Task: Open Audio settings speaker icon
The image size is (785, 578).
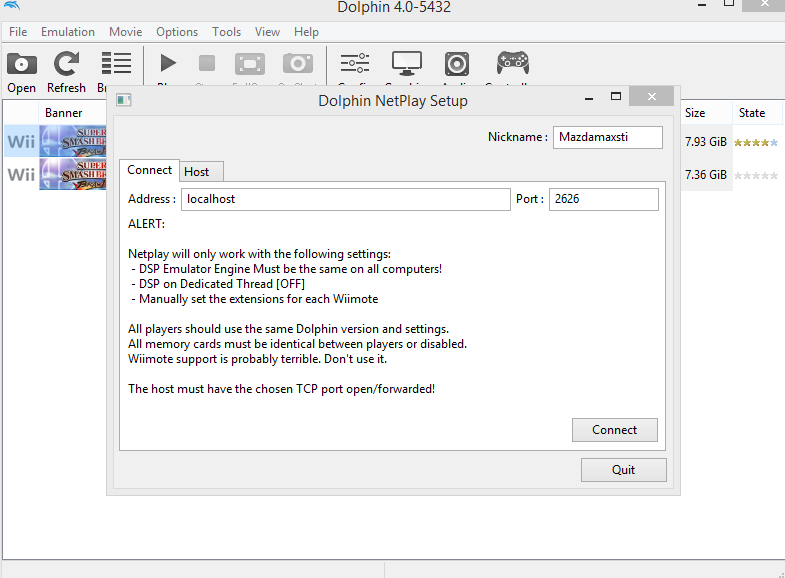Action: [457, 64]
